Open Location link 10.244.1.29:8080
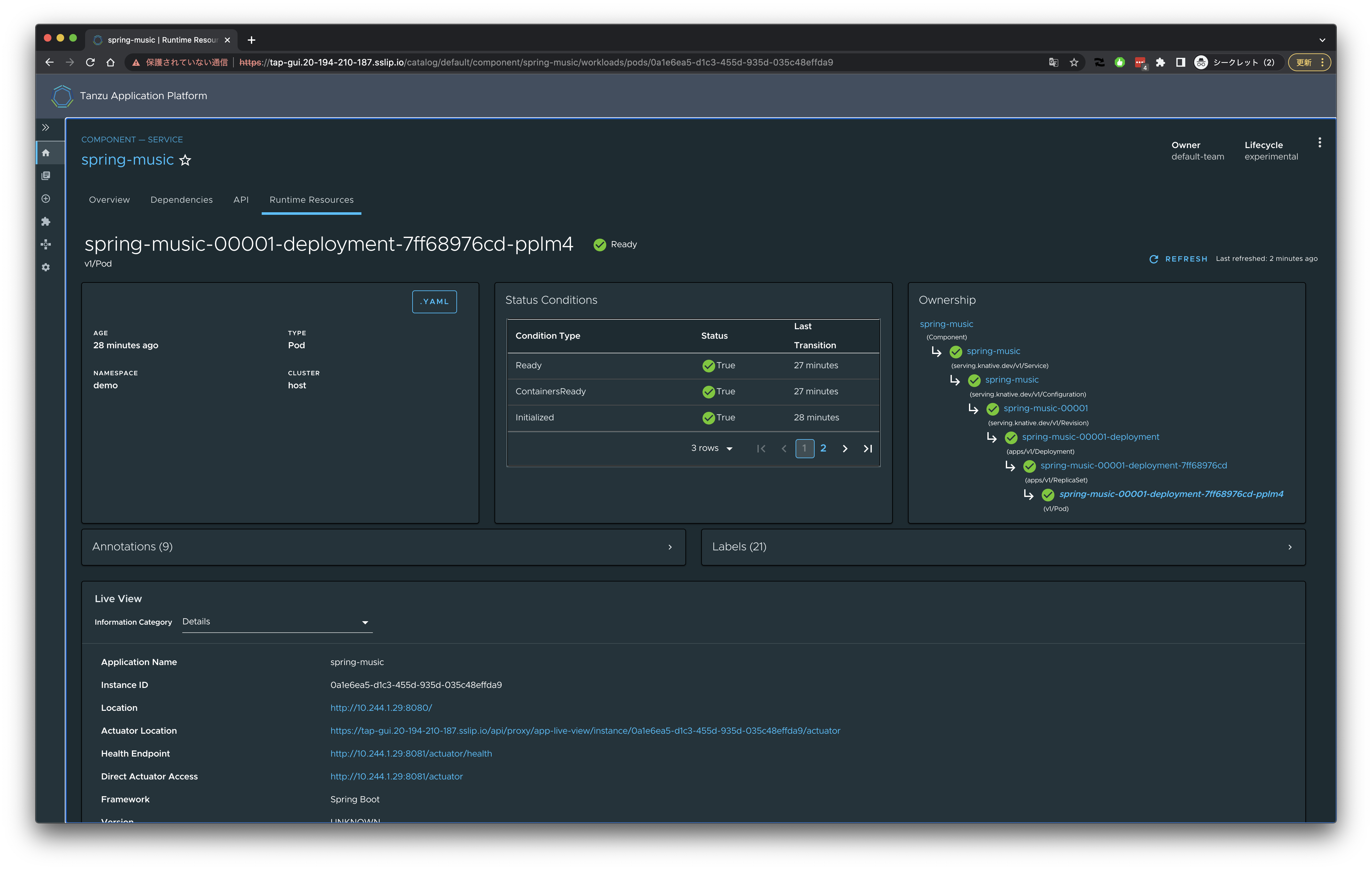Viewport: 1372px width, 870px height. 381,708
